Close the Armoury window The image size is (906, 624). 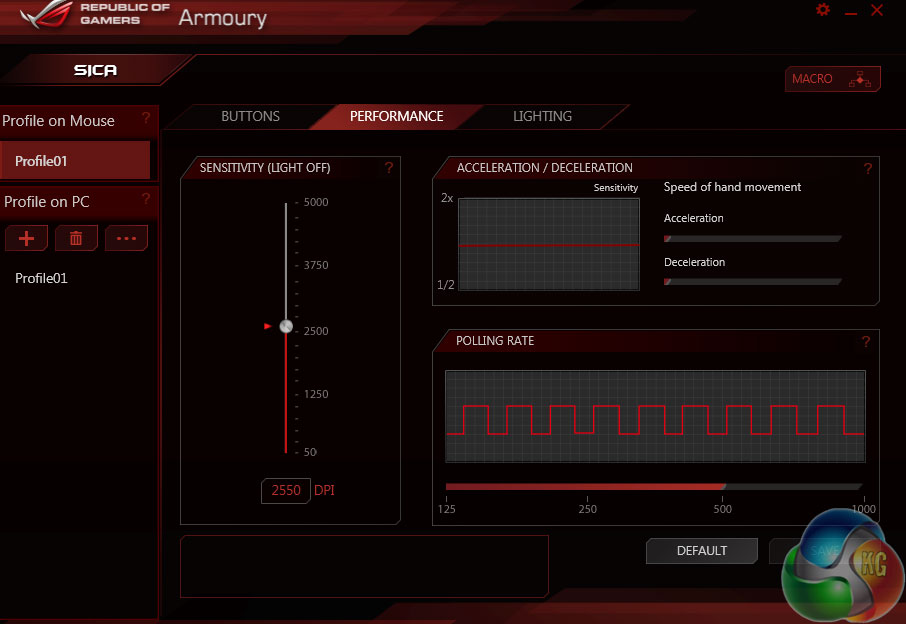click(x=877, y=10)
